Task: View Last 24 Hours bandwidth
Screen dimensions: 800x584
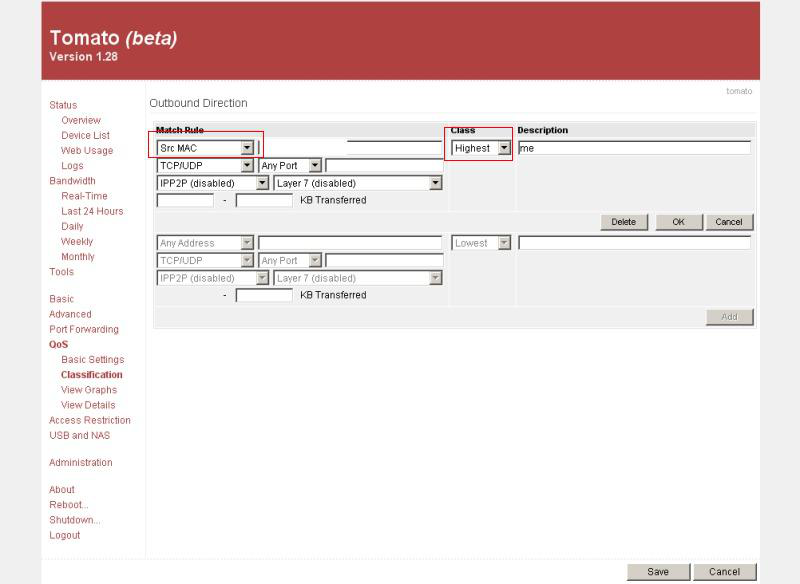Action: [x=92, y=211]
